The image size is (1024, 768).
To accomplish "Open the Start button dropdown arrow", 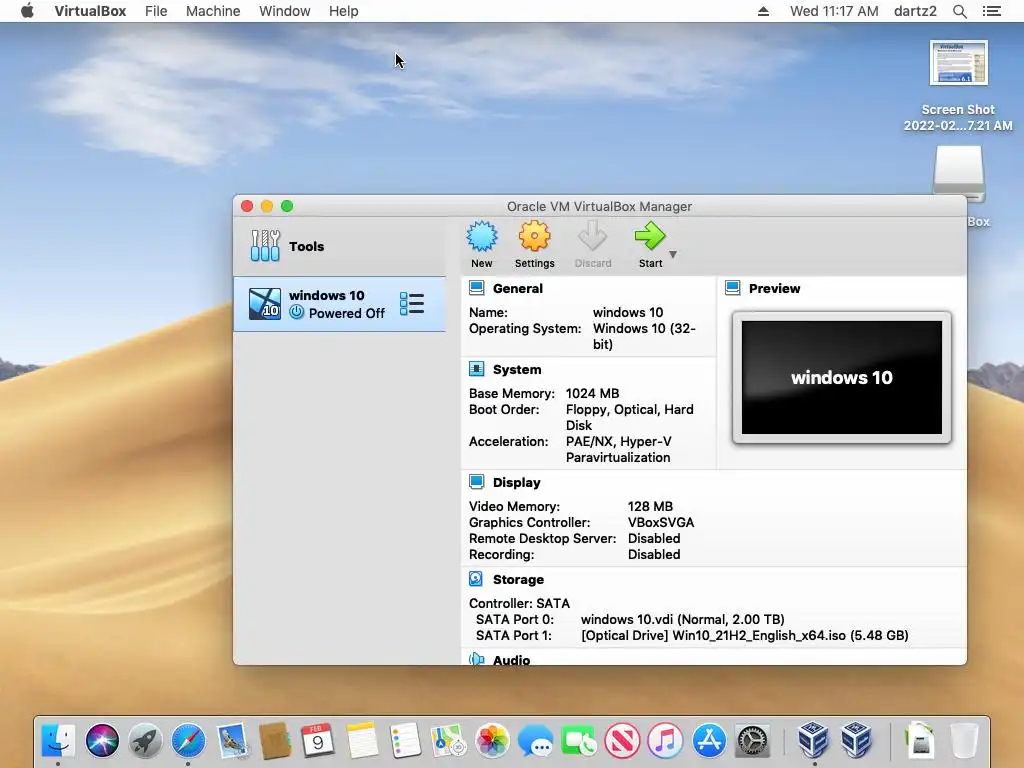I will click(x=673, y=254).
